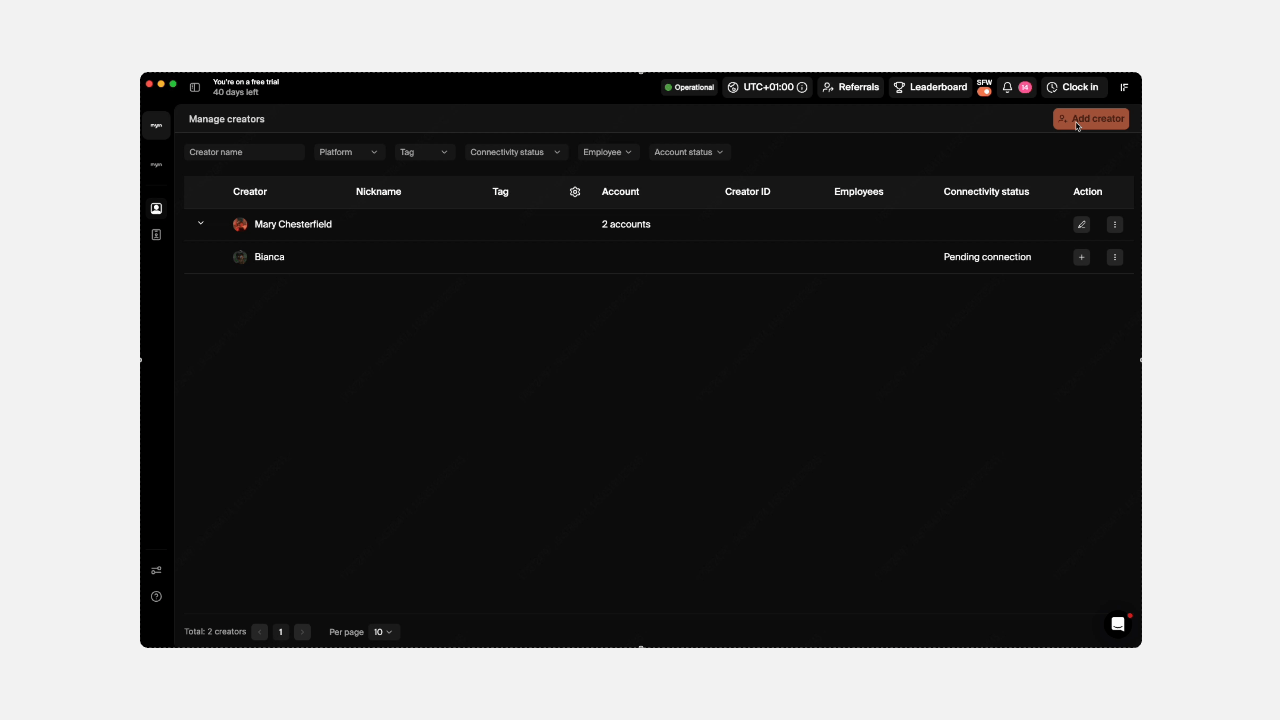This screenshot has height=720, width=1280.
Task: Edit Mary Chesterfield using the pencil icon
Action: click(x=1081, y=224)
